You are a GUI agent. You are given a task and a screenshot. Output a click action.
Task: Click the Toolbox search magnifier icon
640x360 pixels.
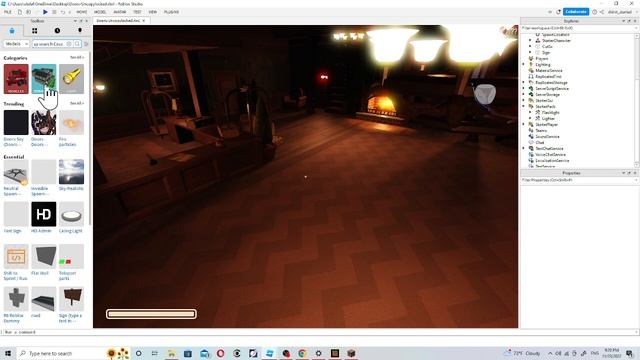[77, 44]
